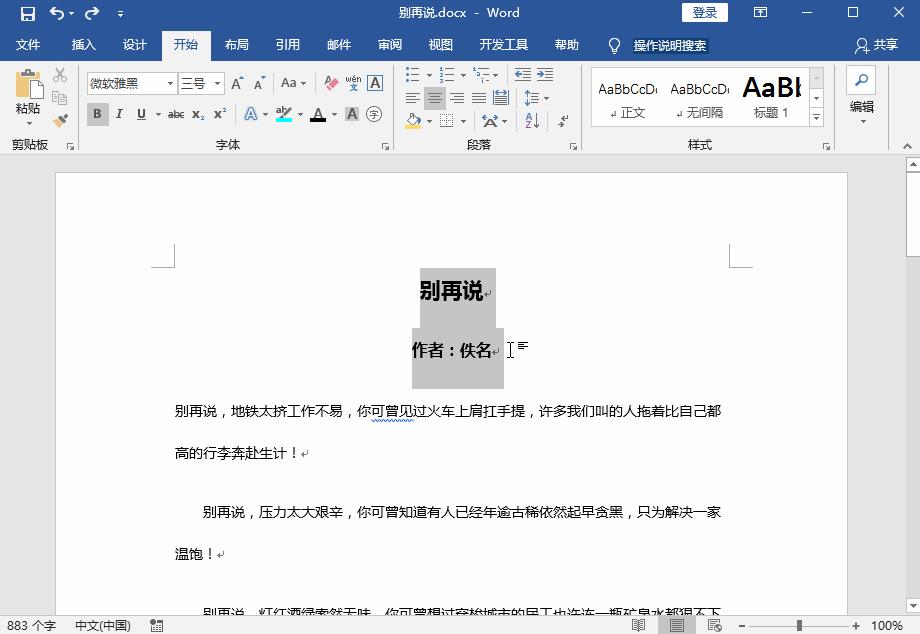
Task: Select the 标题 1 style
Action: click(772, 97)
